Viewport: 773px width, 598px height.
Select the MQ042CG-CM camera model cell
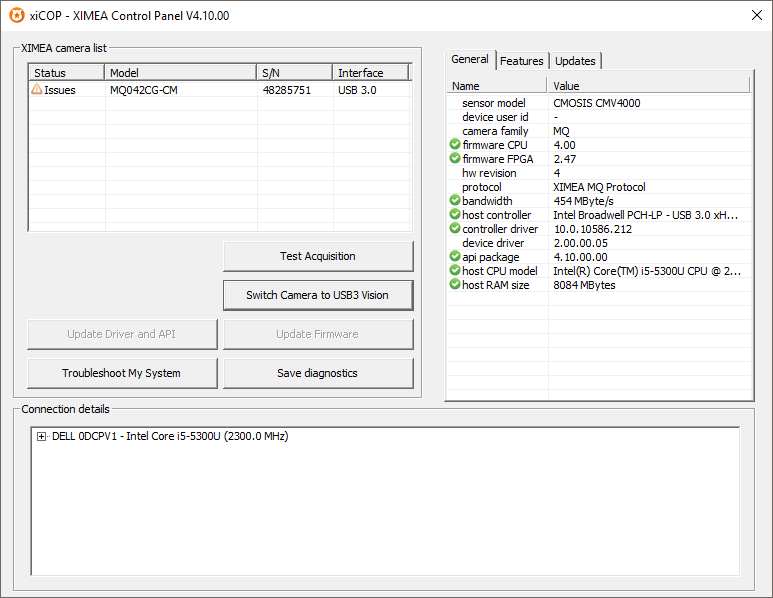[144, 90]
